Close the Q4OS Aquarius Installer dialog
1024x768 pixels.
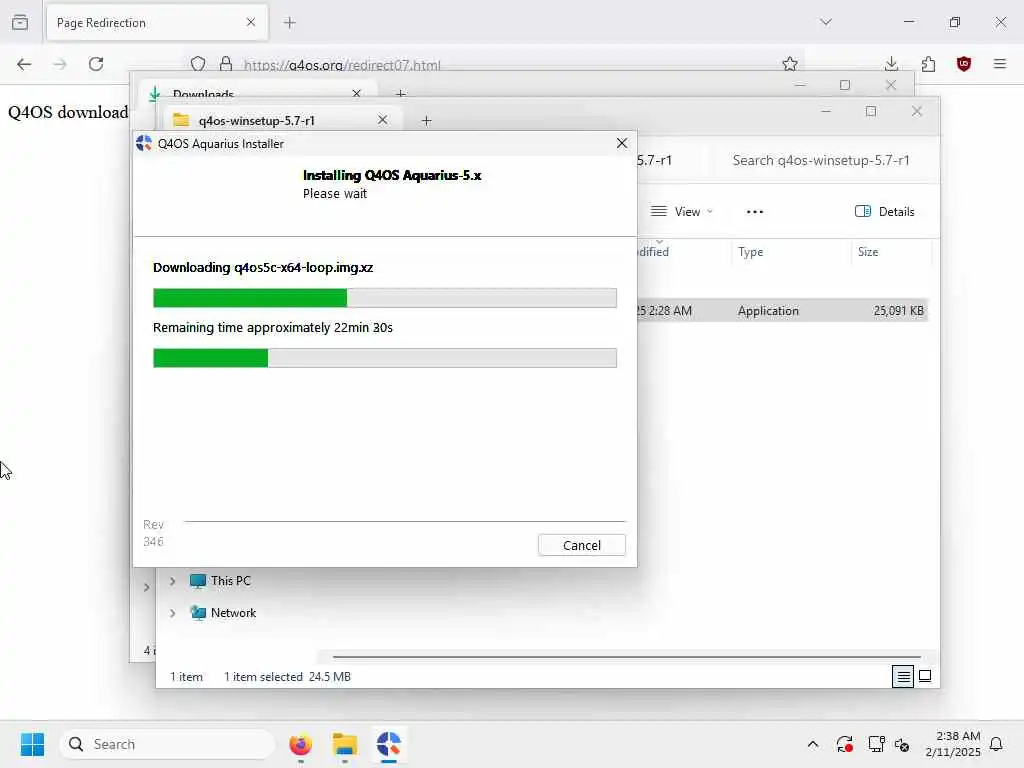click(622, 143)
